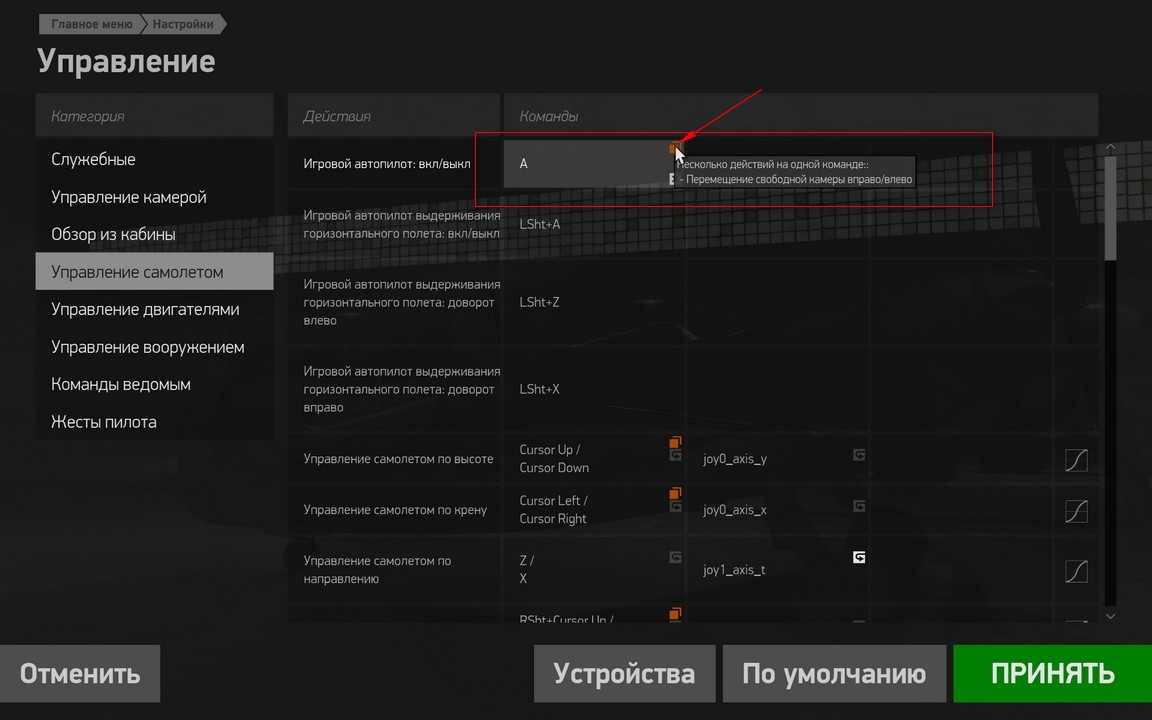
Task: Click the Действия column header
Action: (x=395, y=115)
